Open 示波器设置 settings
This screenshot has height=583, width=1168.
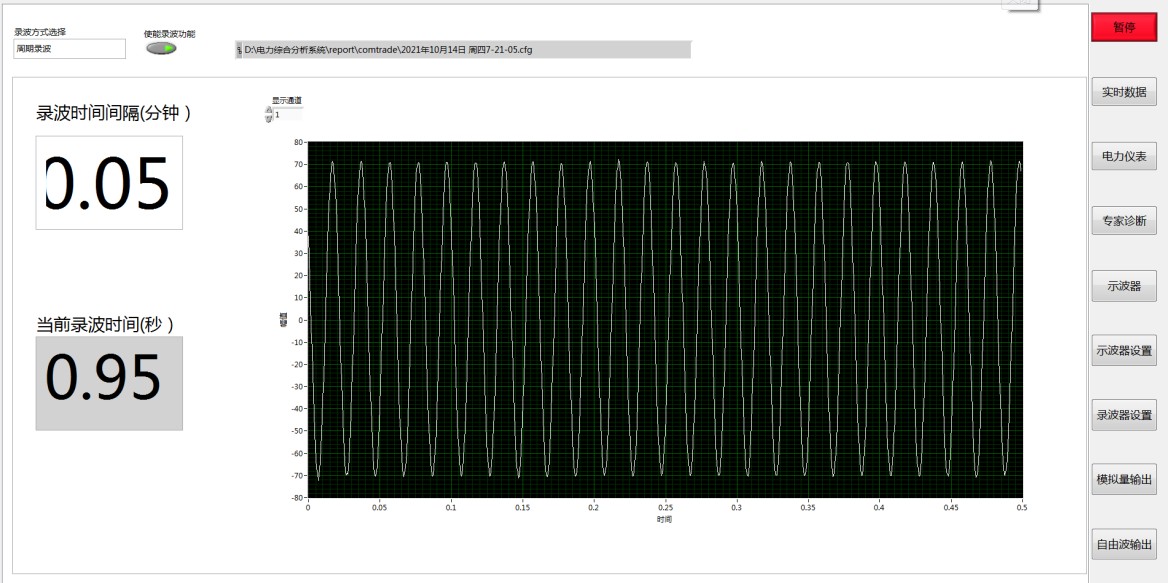pyautogui.click(x=1124, y=351)
